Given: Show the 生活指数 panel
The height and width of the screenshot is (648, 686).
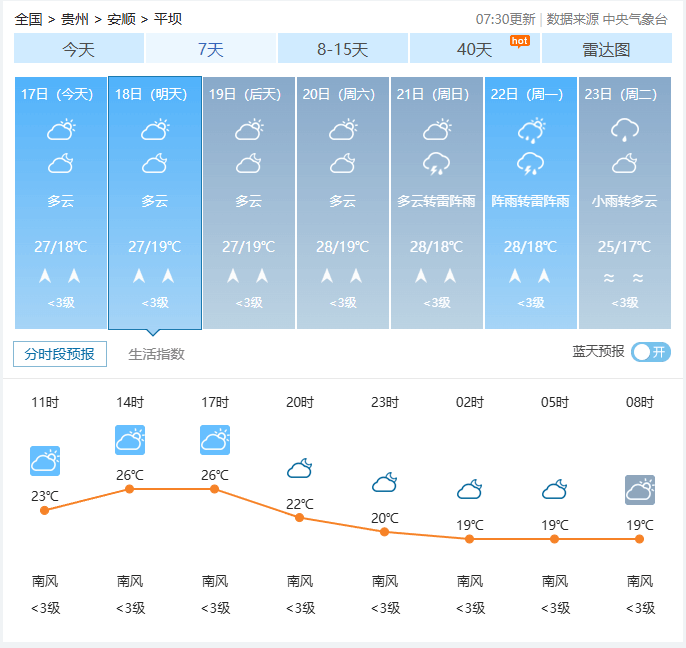Looking at the screenshot, I should click(156, 354).
